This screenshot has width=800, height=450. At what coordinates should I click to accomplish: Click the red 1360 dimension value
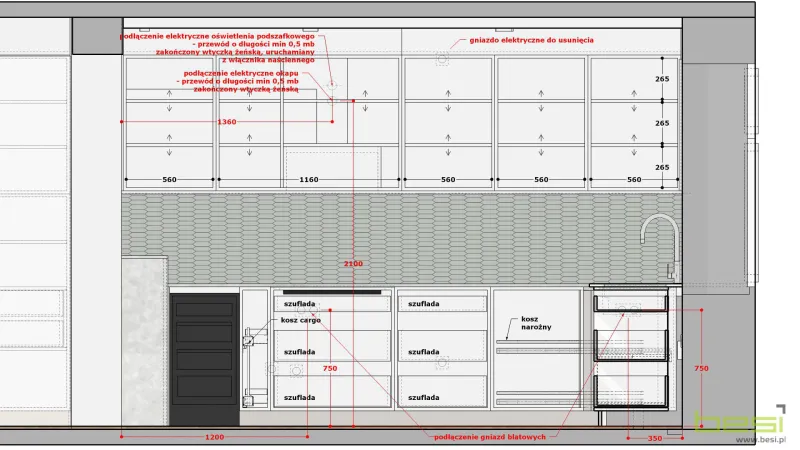click(227, 122)
